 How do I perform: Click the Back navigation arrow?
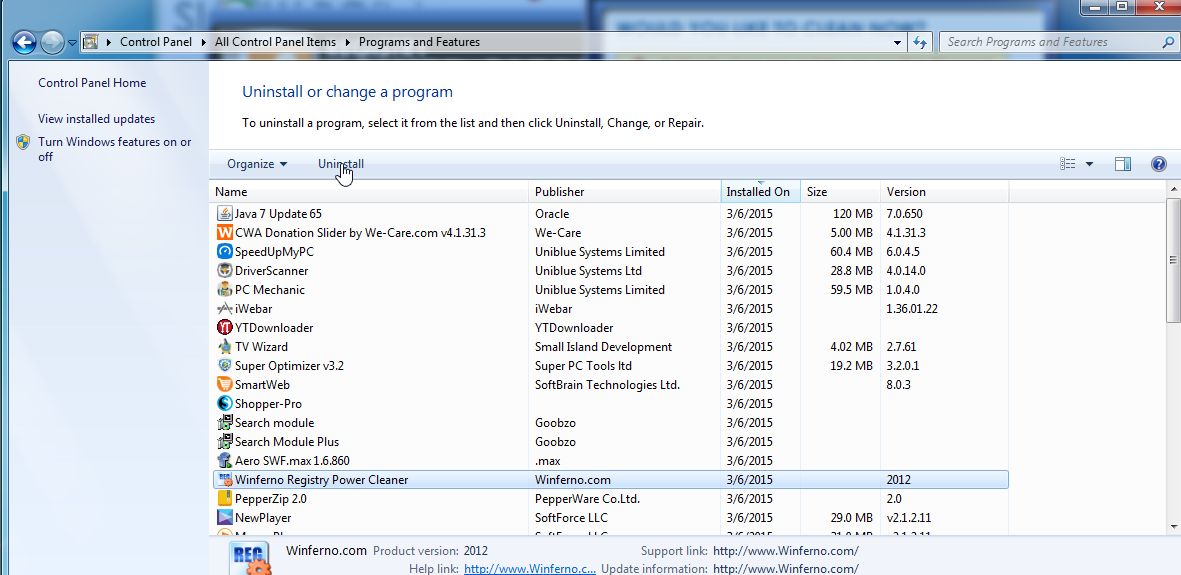pyautogui.click(x=24, y=42)
